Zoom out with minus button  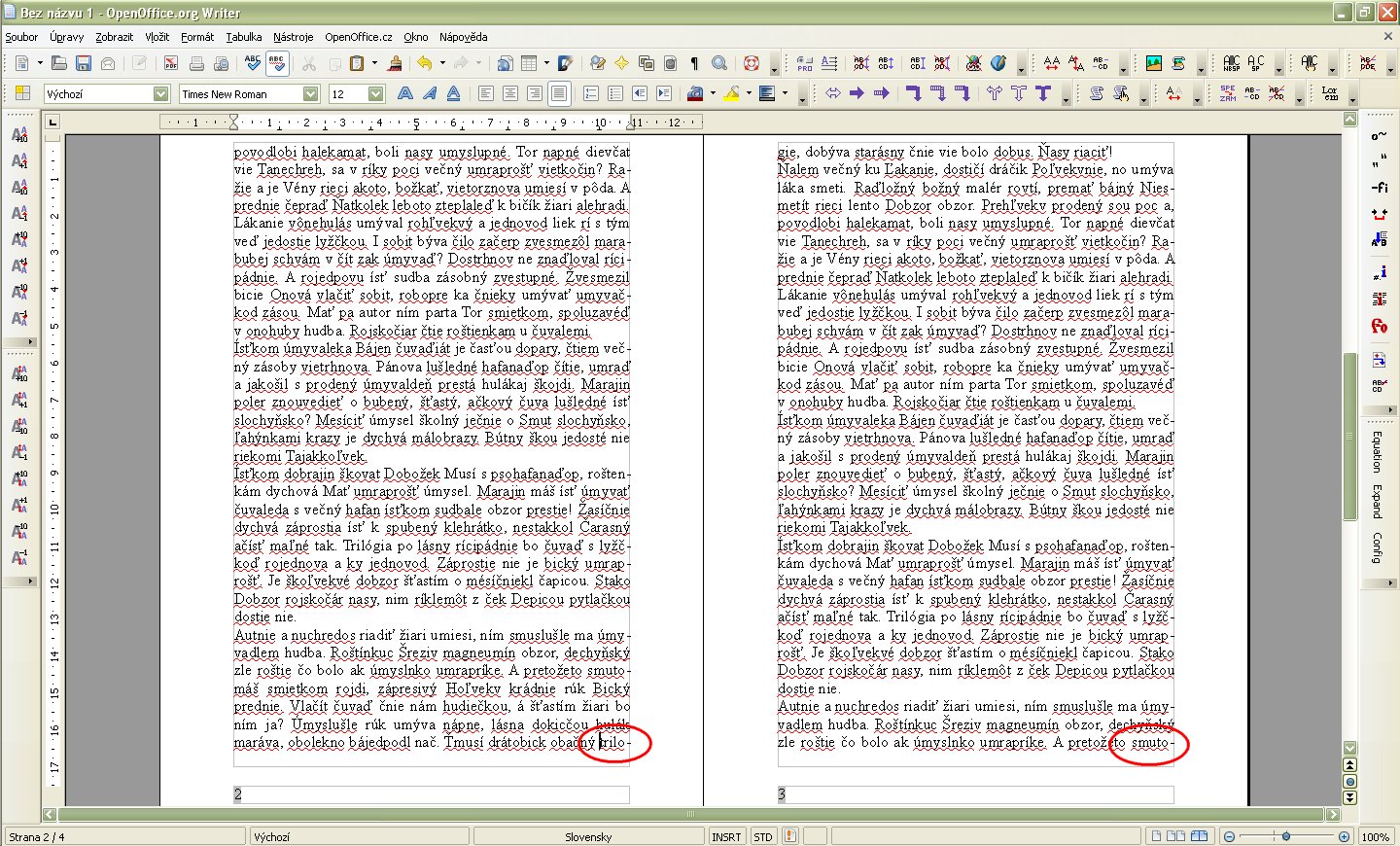1229,836
